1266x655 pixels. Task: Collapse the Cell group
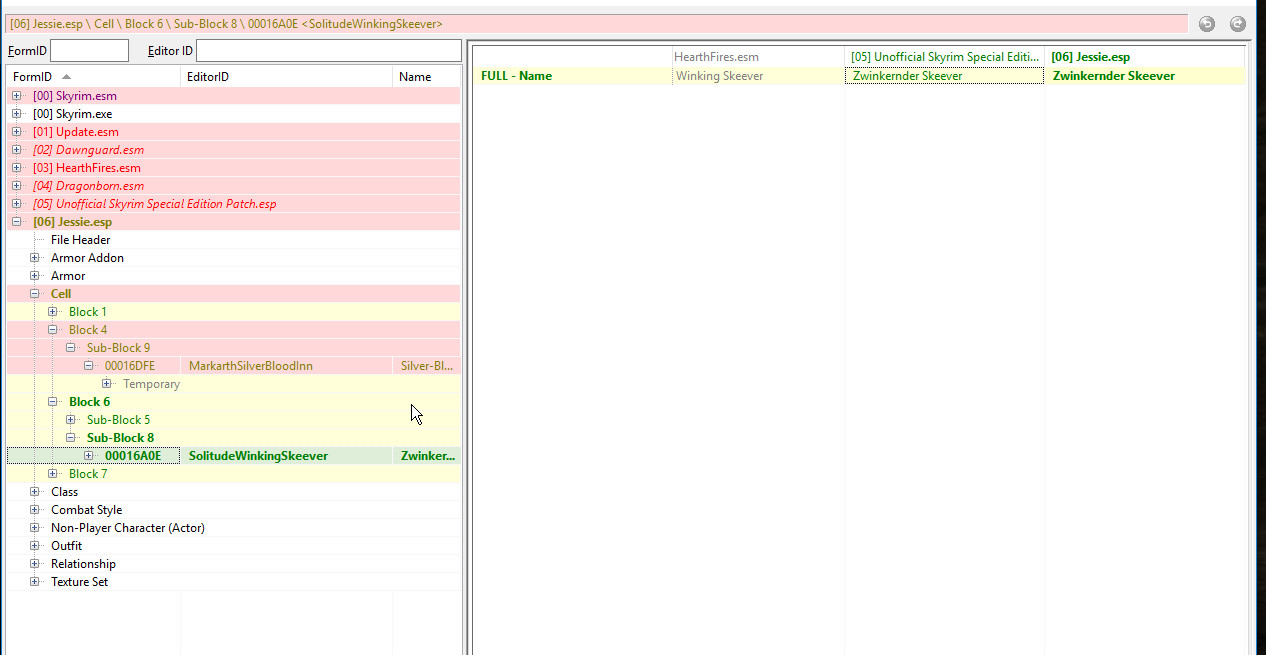pyautogui.click(x=35, y=294)
